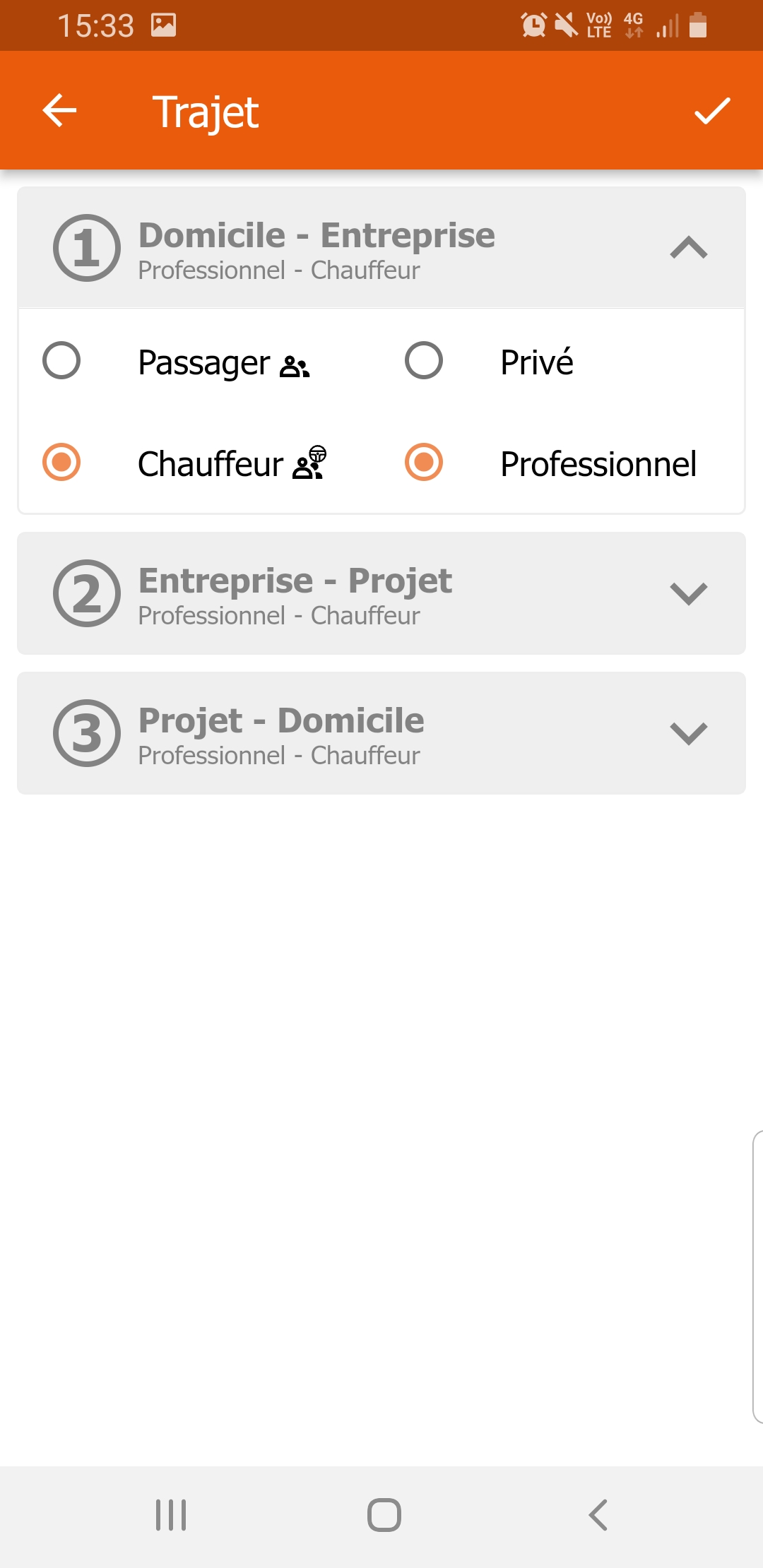
Task: Tap the Domicile - Entreprise heading
Action: tap(317, 236)
